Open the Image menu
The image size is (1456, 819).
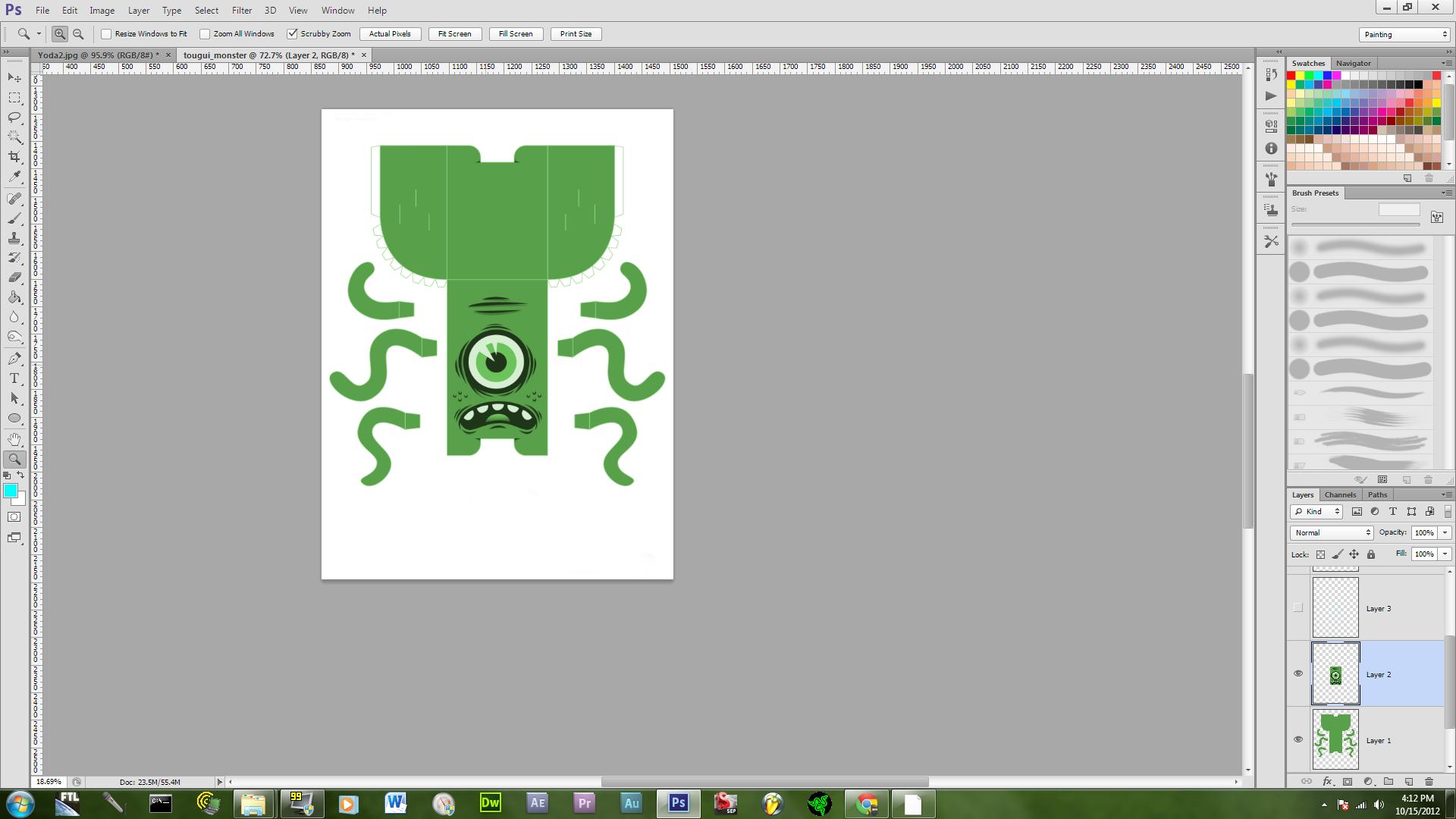pyautogui.click(x=102, y=11)
